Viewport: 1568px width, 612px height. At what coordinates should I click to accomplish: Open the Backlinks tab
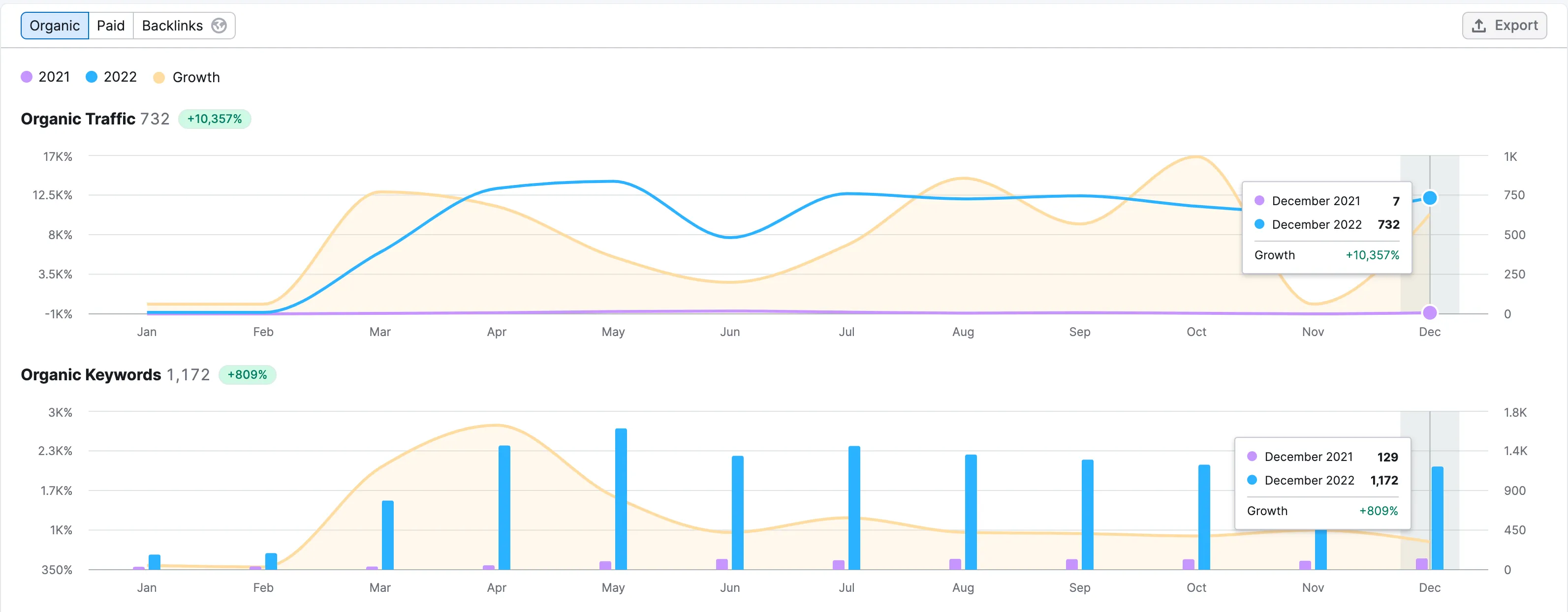(x=172, y=26)
